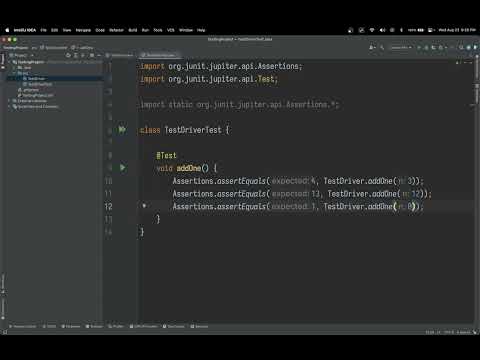The image size is (480, 360).
Task: Open the Version Control tool window
Action: (23, 326)
